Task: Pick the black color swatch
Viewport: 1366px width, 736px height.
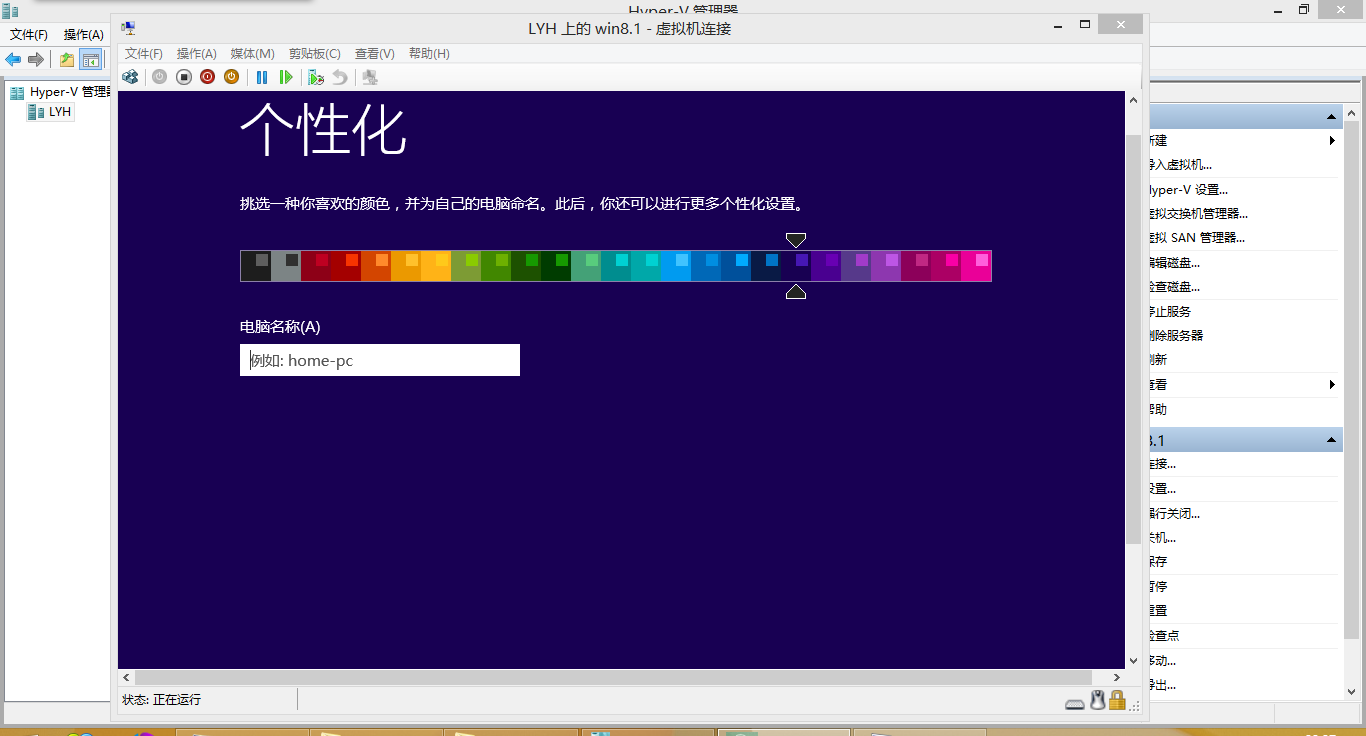Action: pyautogui.click(x=256, y=266)
